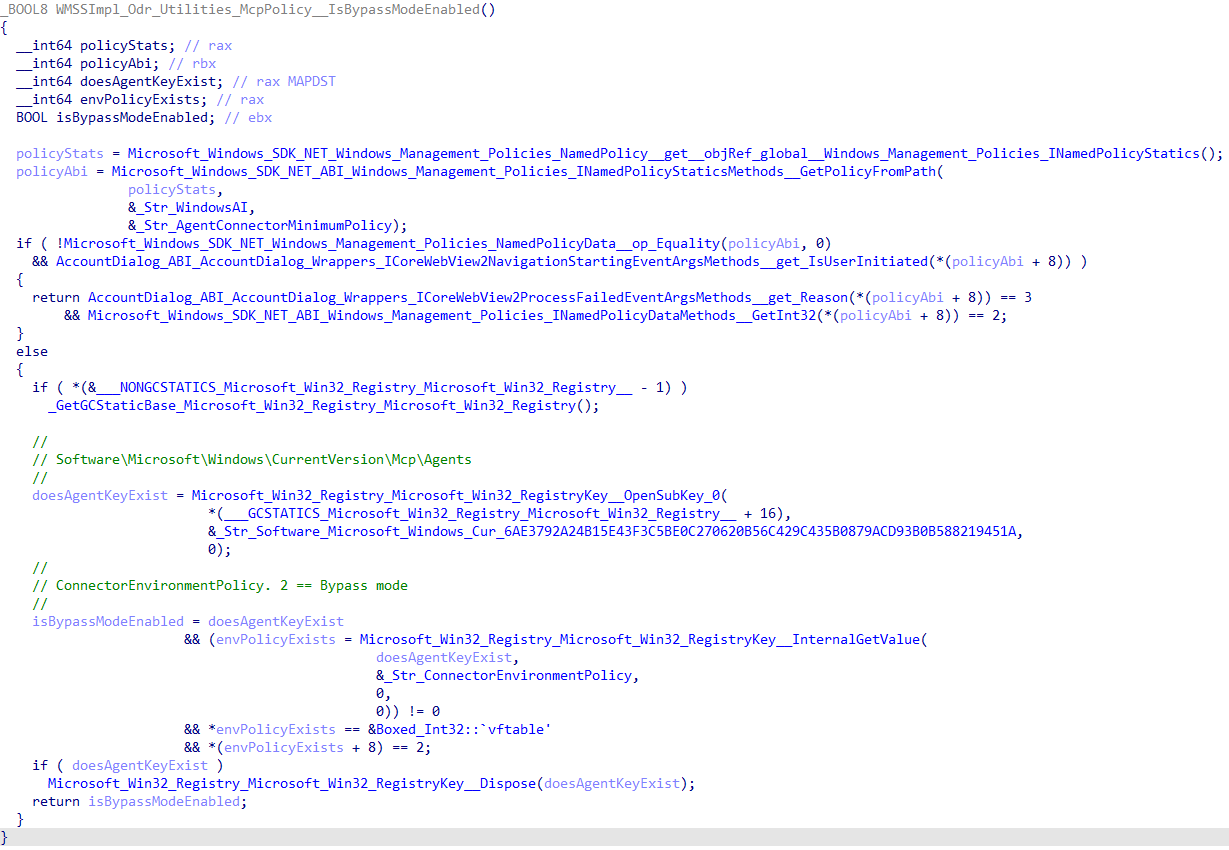
Task: Select the RegistryKey InternalGetValue call
Action: coord(643,640)
